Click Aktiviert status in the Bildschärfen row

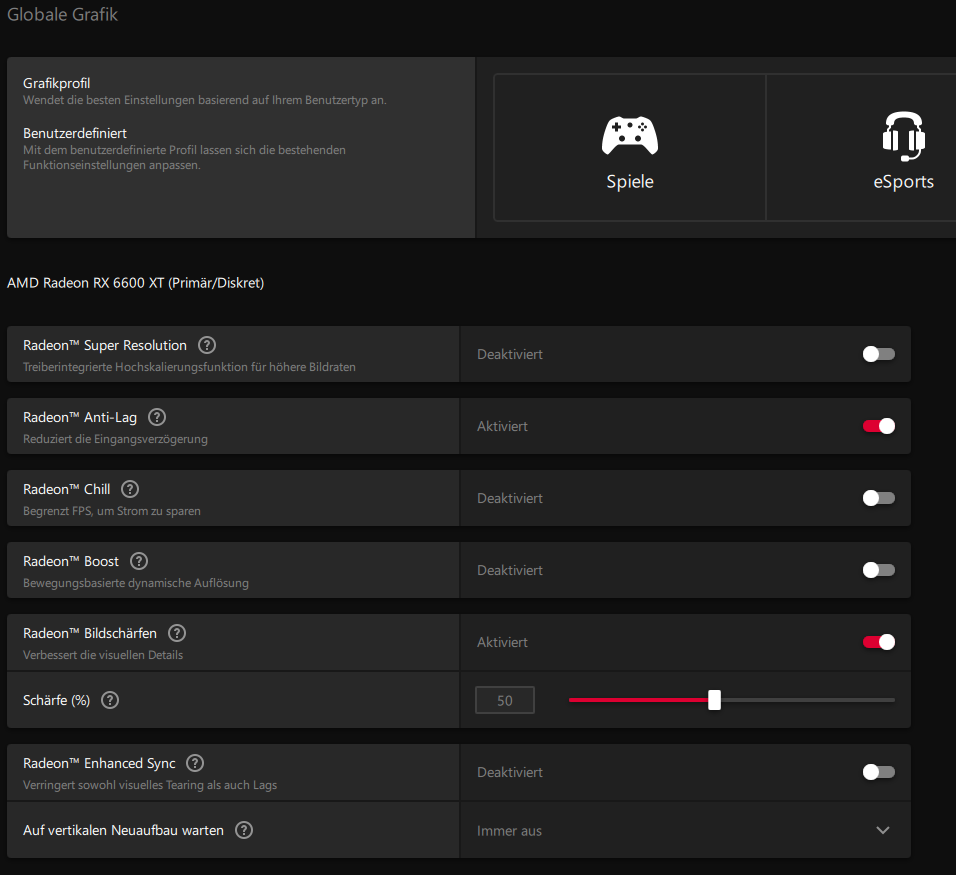click(x=502, y=642)
